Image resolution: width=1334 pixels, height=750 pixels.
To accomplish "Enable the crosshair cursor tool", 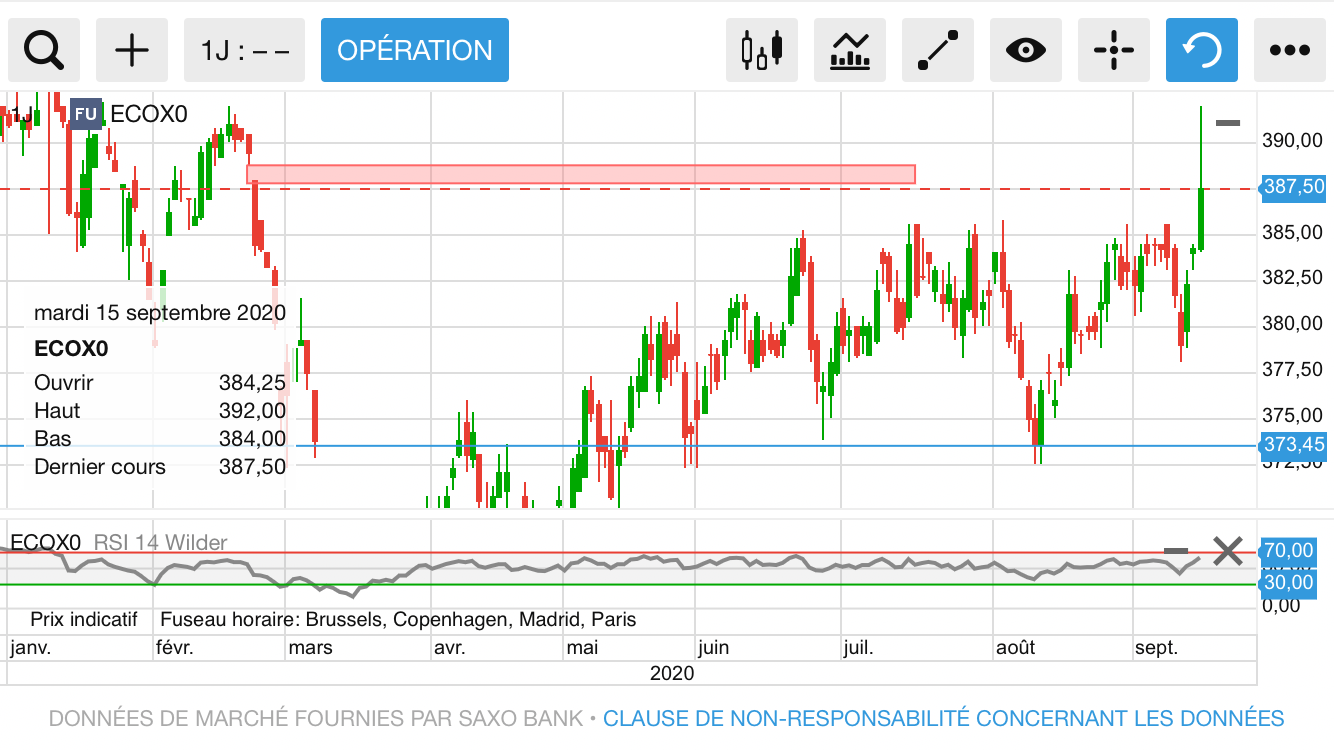I will [x=1114, y=50].
